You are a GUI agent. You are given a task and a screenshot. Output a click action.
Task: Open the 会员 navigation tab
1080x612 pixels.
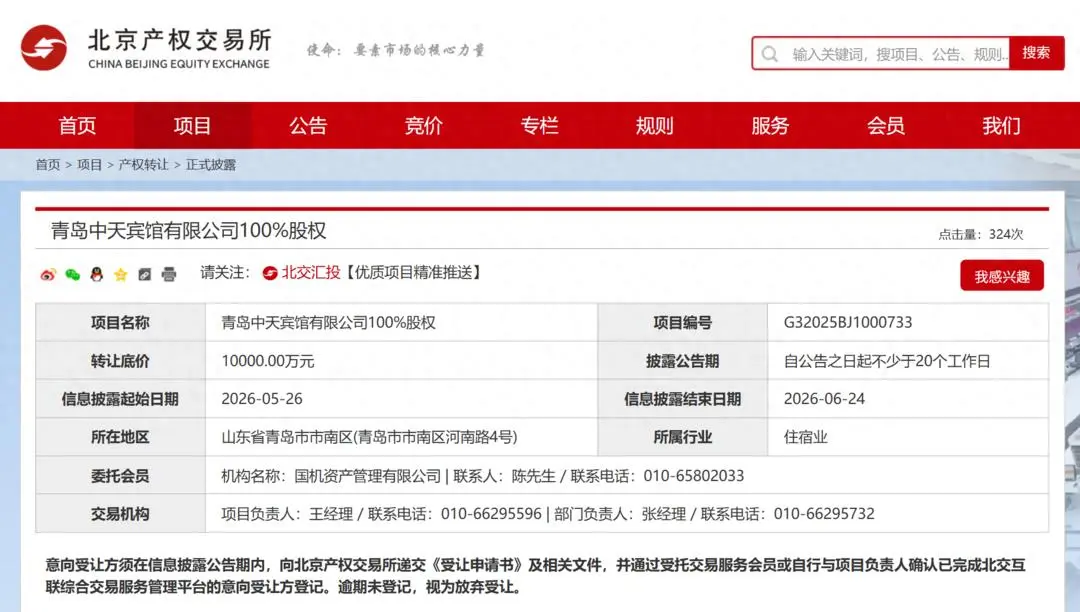pyautogui.click(x=886, y=125)
